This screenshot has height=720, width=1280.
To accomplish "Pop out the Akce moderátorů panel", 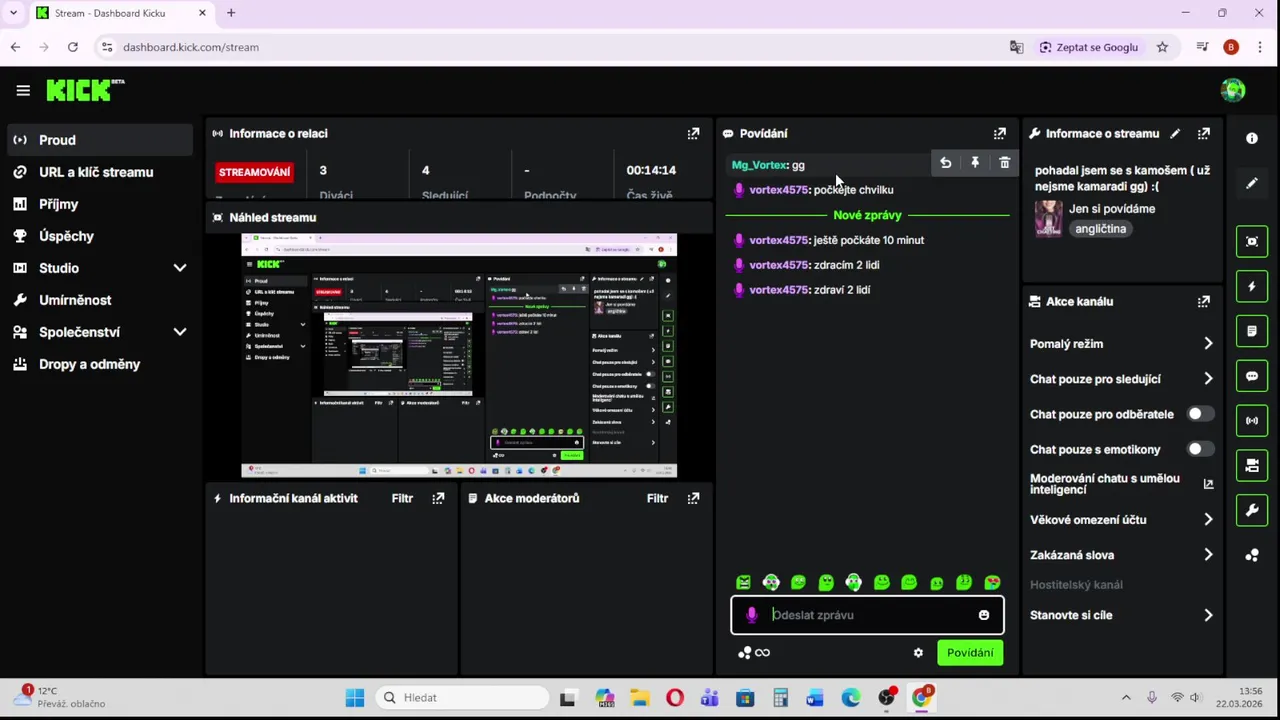I will 693,498.
